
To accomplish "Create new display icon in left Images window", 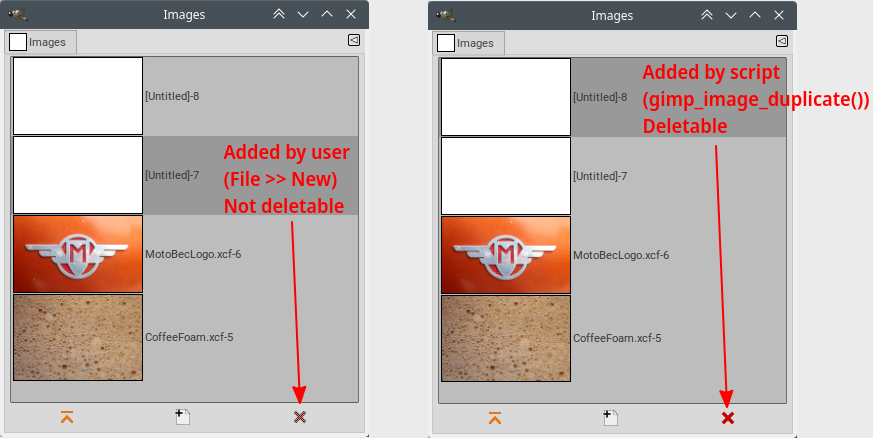I will [183, 417].
